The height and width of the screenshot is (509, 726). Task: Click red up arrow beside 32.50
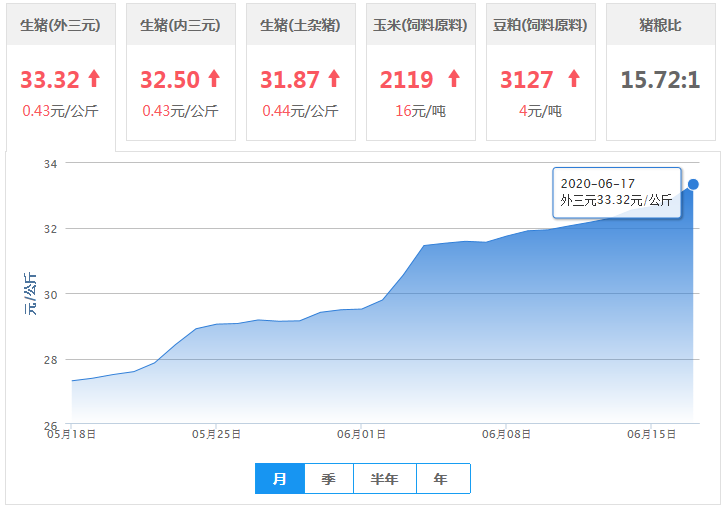click(x=213, y=78)
